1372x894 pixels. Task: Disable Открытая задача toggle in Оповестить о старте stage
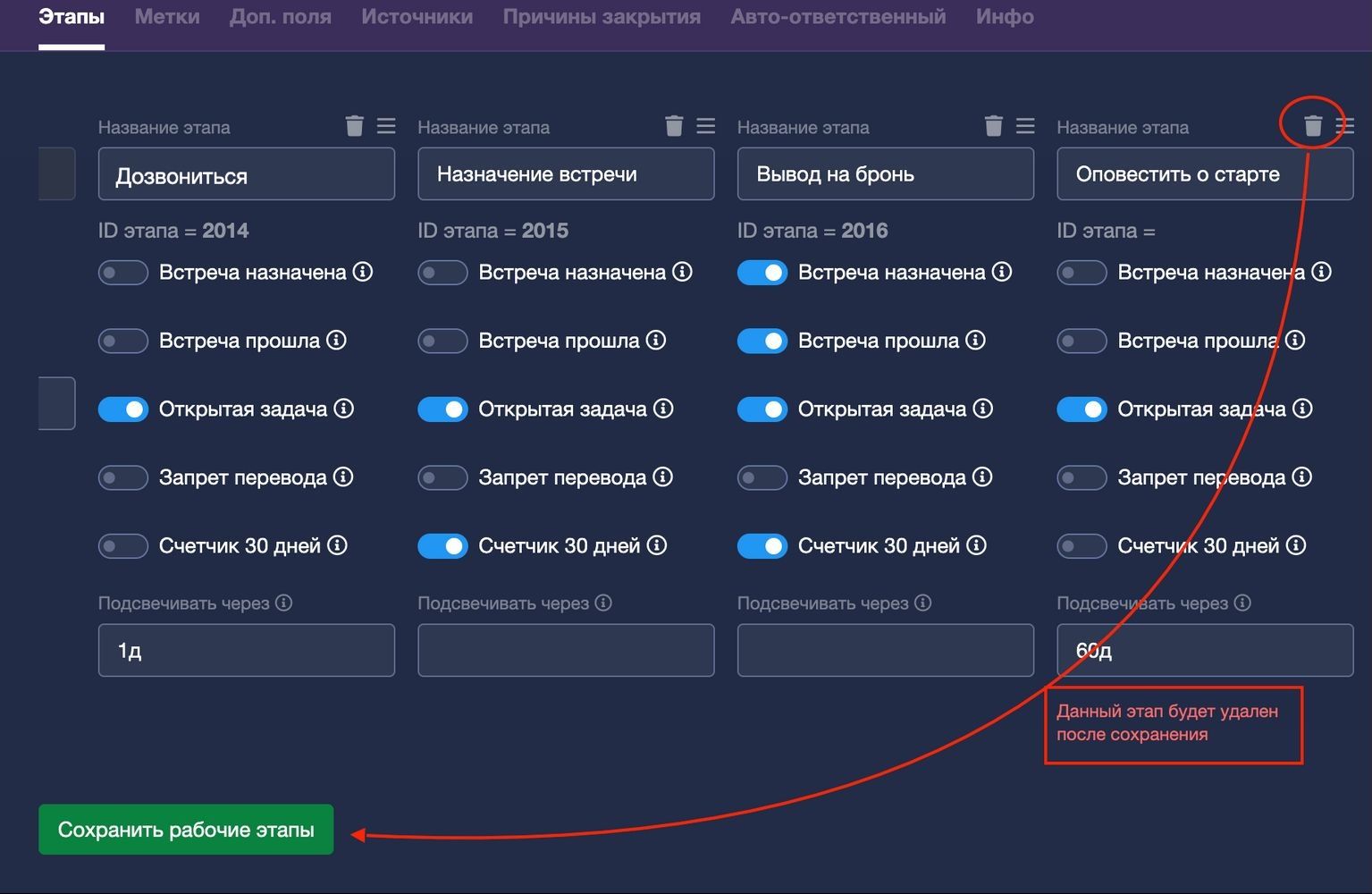[x=1082, y=409]
